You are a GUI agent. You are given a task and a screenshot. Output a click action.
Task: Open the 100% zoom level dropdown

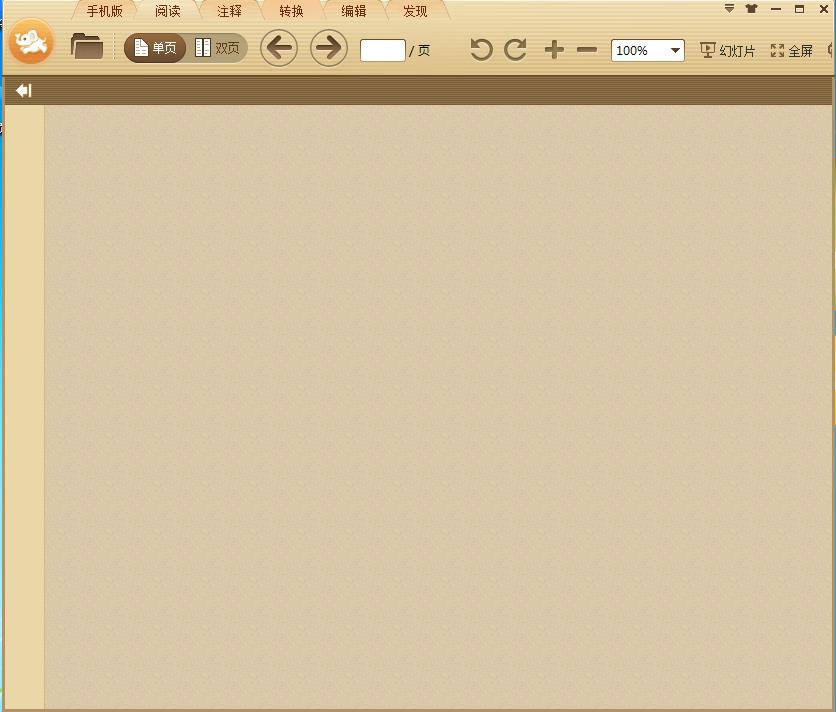(675, 50)
